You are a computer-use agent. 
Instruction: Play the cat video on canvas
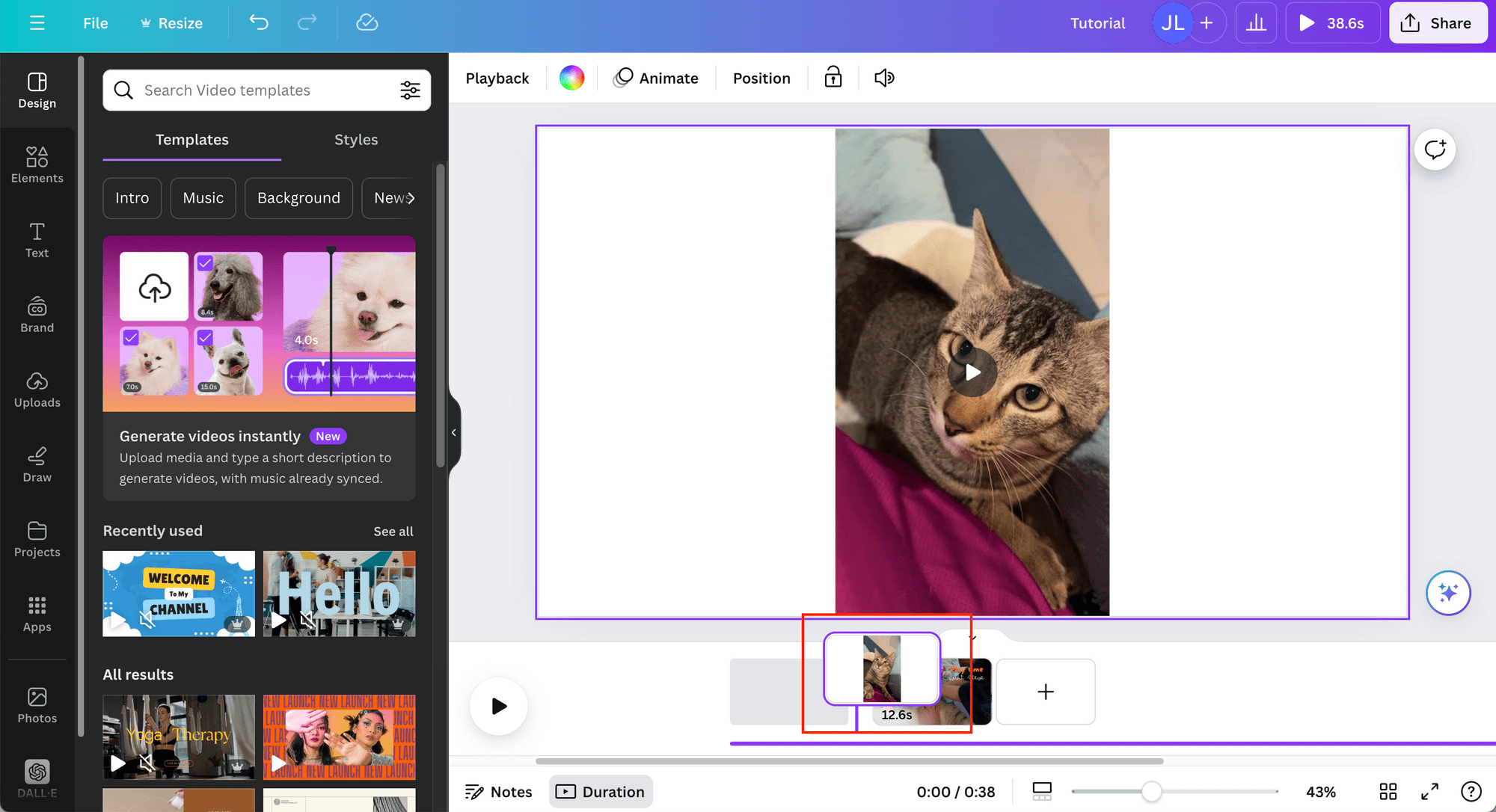click(972, 372)
